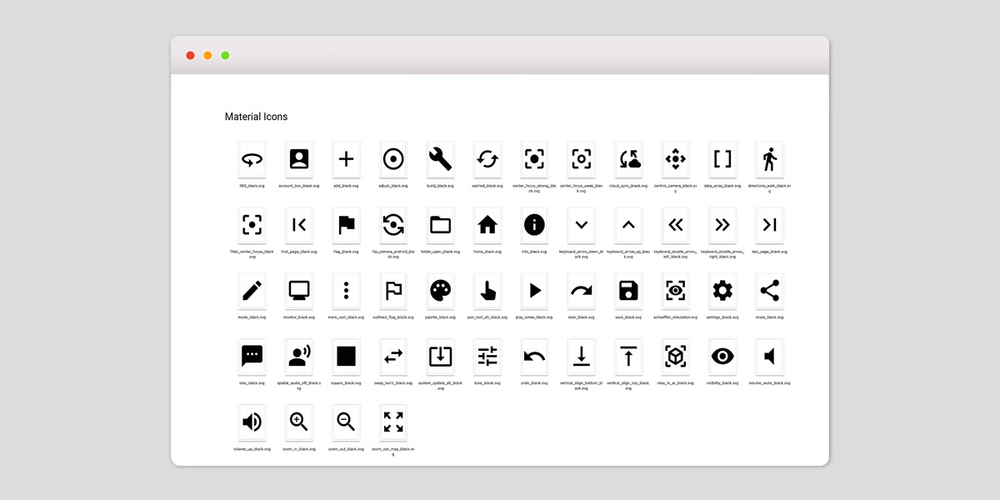
Task: Select the center focus strong icon
Action: click(x=534, y=159)
